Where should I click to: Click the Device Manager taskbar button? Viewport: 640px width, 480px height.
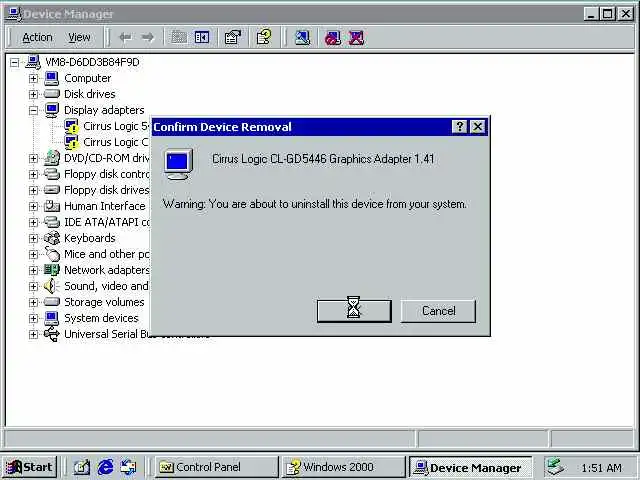pyautogui.click(x=470, y=467)
